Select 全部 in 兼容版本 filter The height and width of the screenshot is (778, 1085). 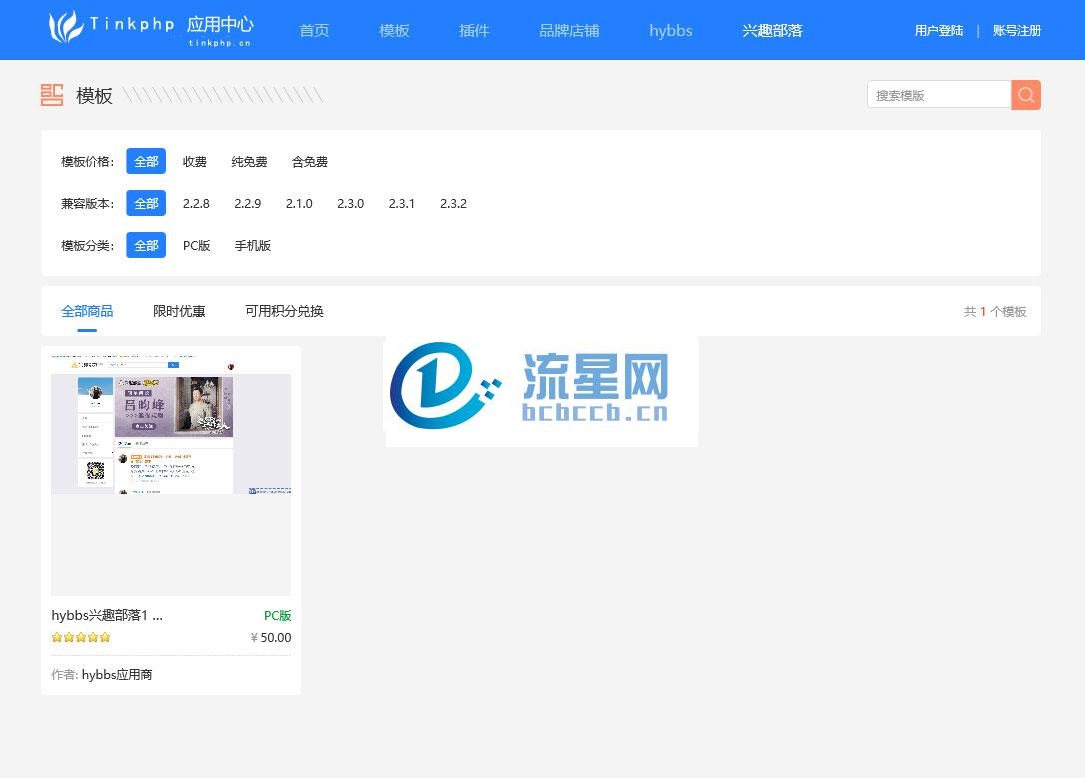pyautogui.click(x=146, y=203)
